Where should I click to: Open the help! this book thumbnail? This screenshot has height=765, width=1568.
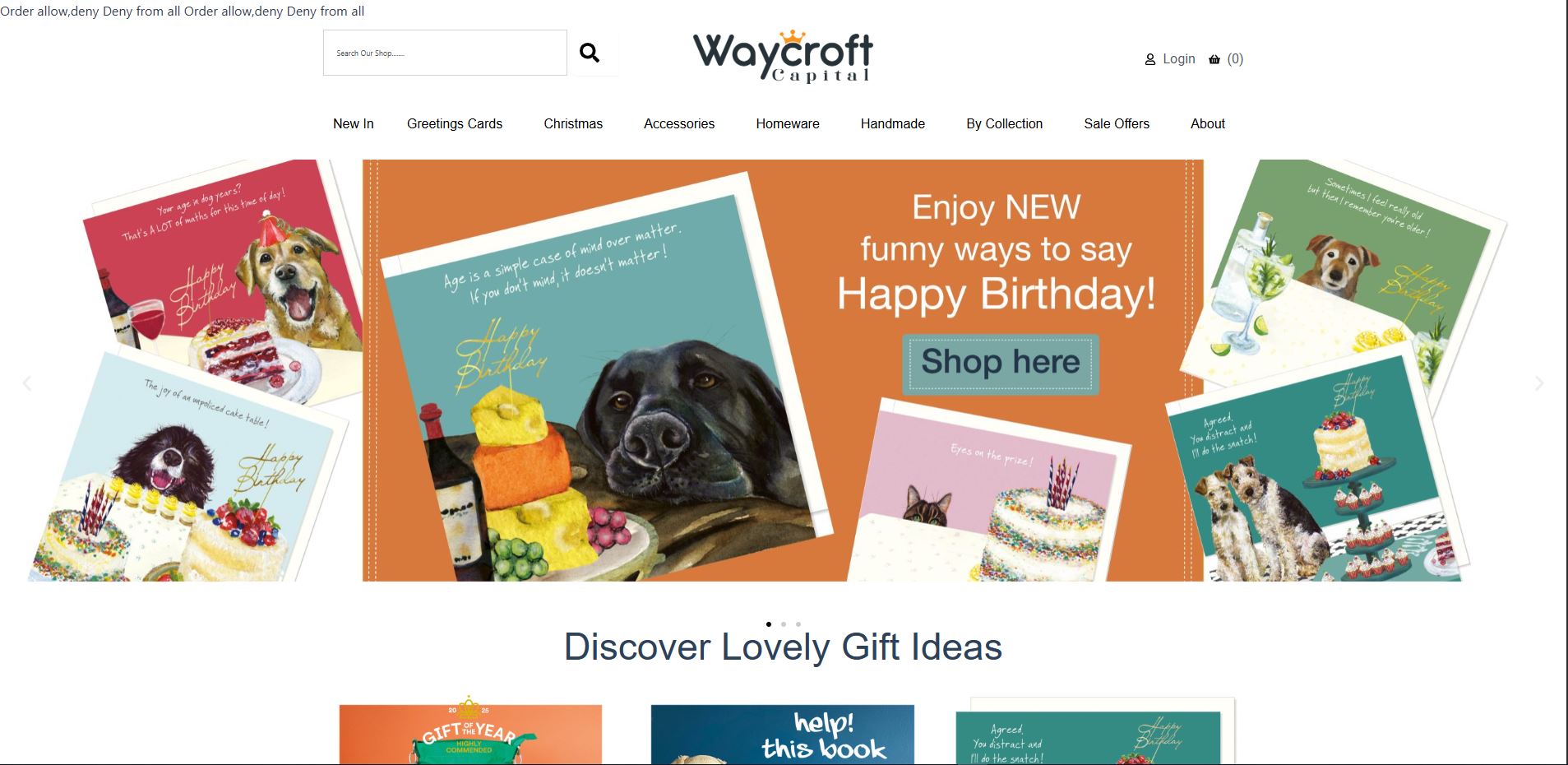782,735
